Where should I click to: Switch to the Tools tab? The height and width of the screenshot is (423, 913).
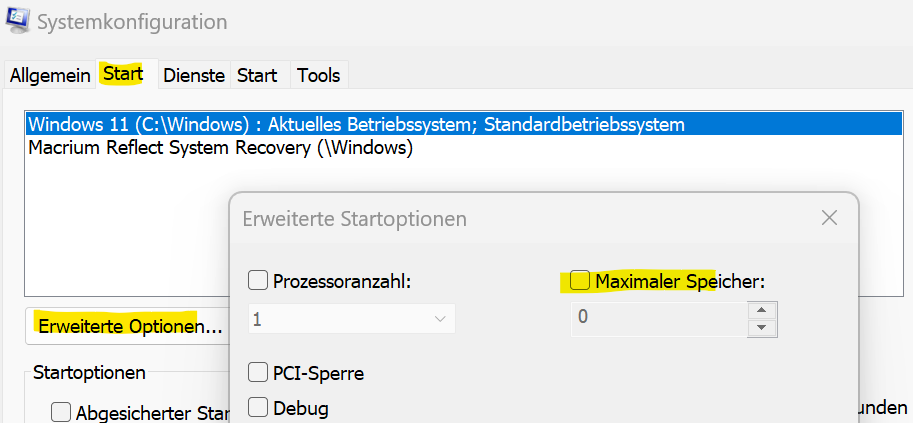point(319,75)
